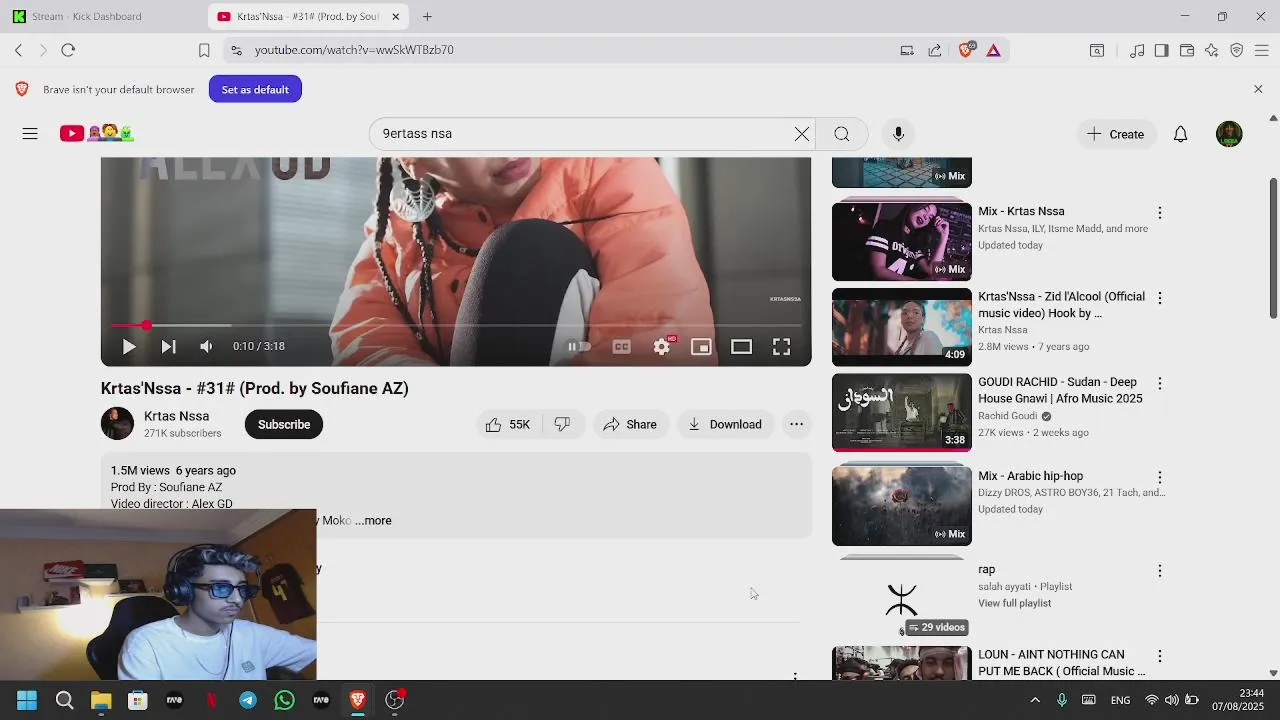Click the video progress bar scrubber

tap(147, 326)
